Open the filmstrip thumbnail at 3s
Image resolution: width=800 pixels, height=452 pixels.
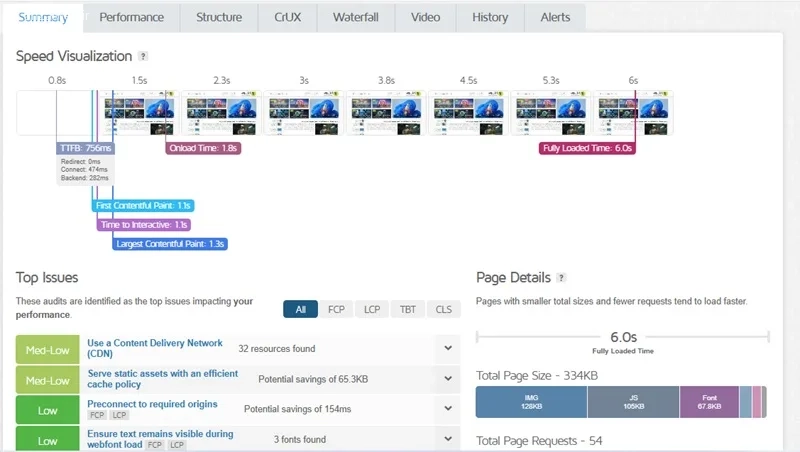pos(304,113)
